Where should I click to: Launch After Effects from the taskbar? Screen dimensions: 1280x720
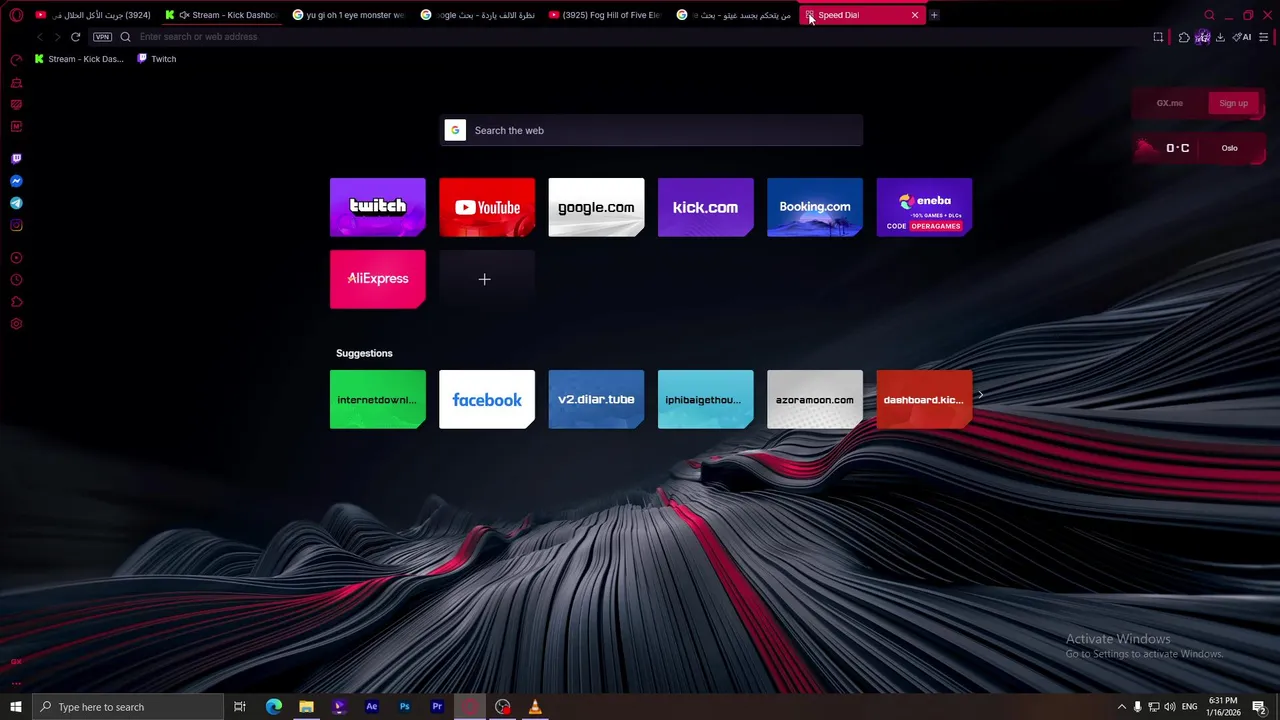tap(372, 707)
